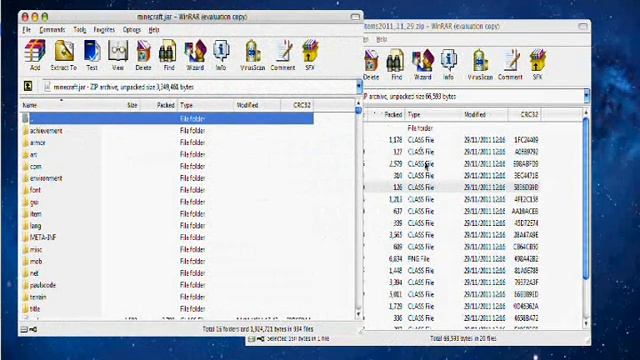
Task: Sort by Size column in minecraft.jar
Action: pyautogui.click(x=132, y=105)
